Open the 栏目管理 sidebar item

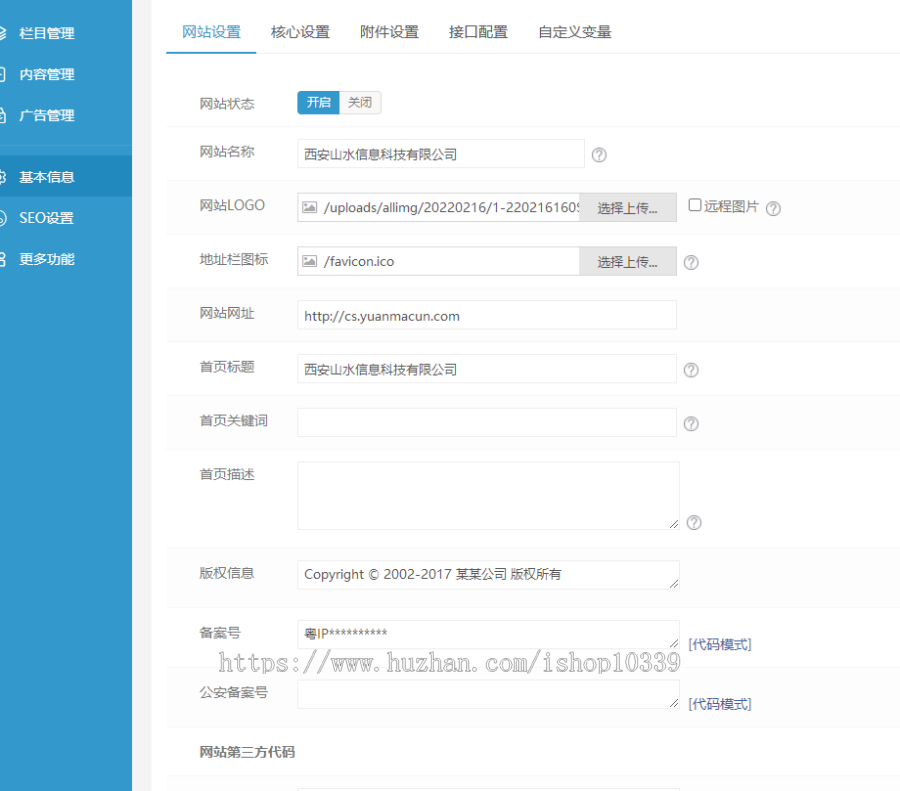(x=46, y=33)
